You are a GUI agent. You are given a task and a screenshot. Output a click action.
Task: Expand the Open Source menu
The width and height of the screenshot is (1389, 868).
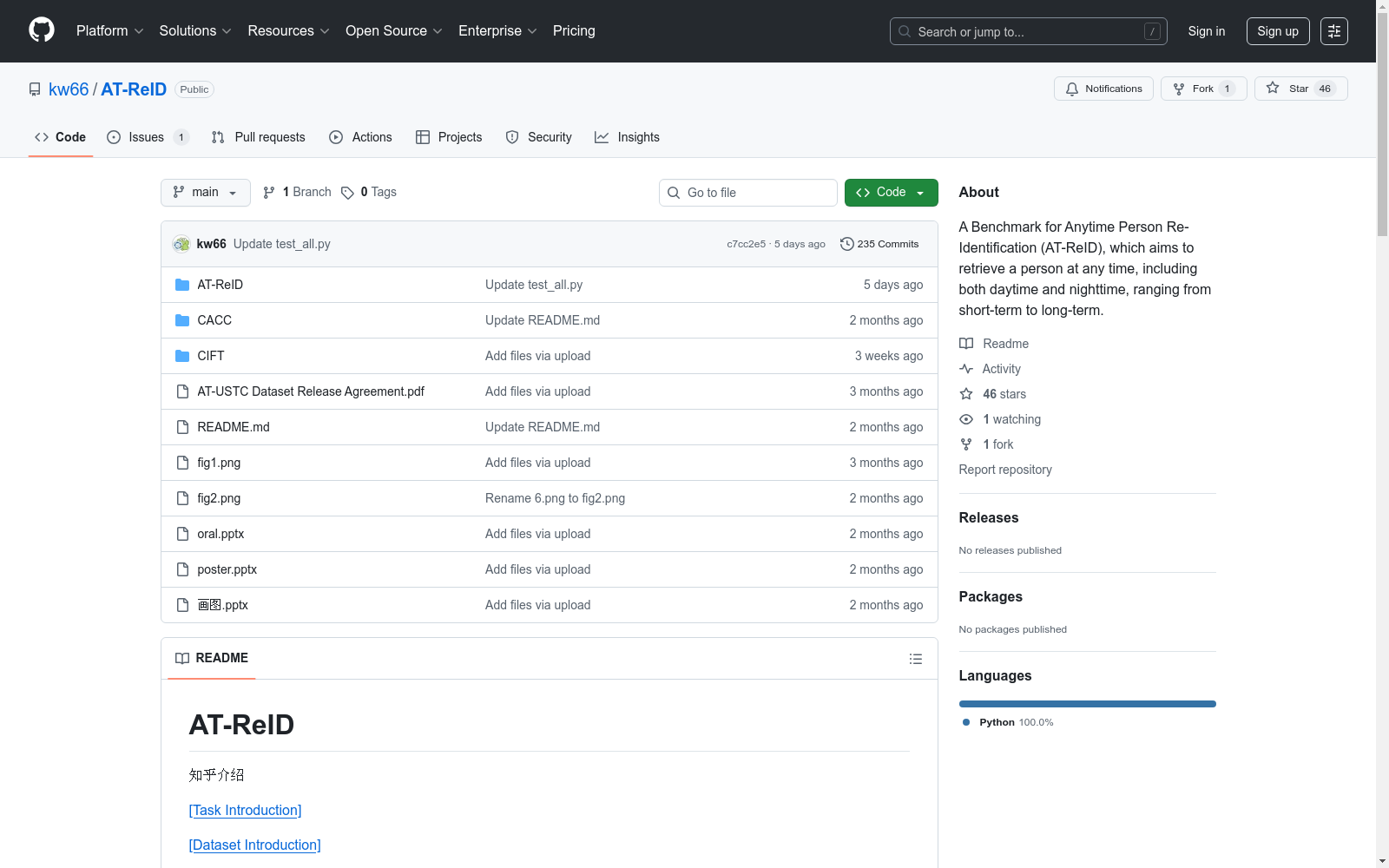click(394, 30)
